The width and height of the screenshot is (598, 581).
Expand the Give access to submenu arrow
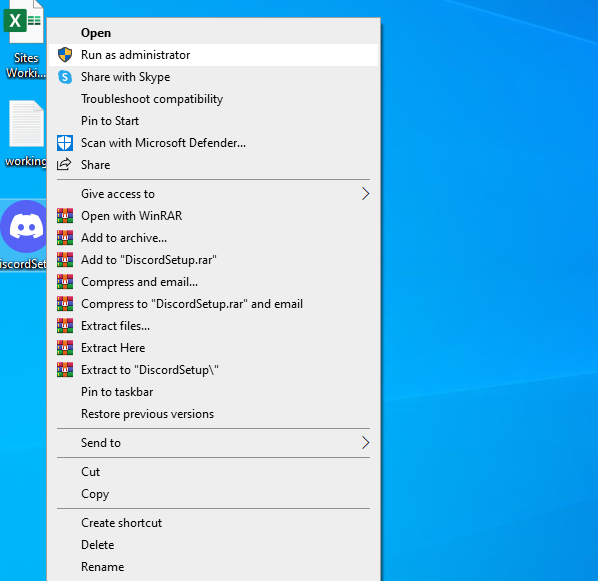[x=365, y=194]
